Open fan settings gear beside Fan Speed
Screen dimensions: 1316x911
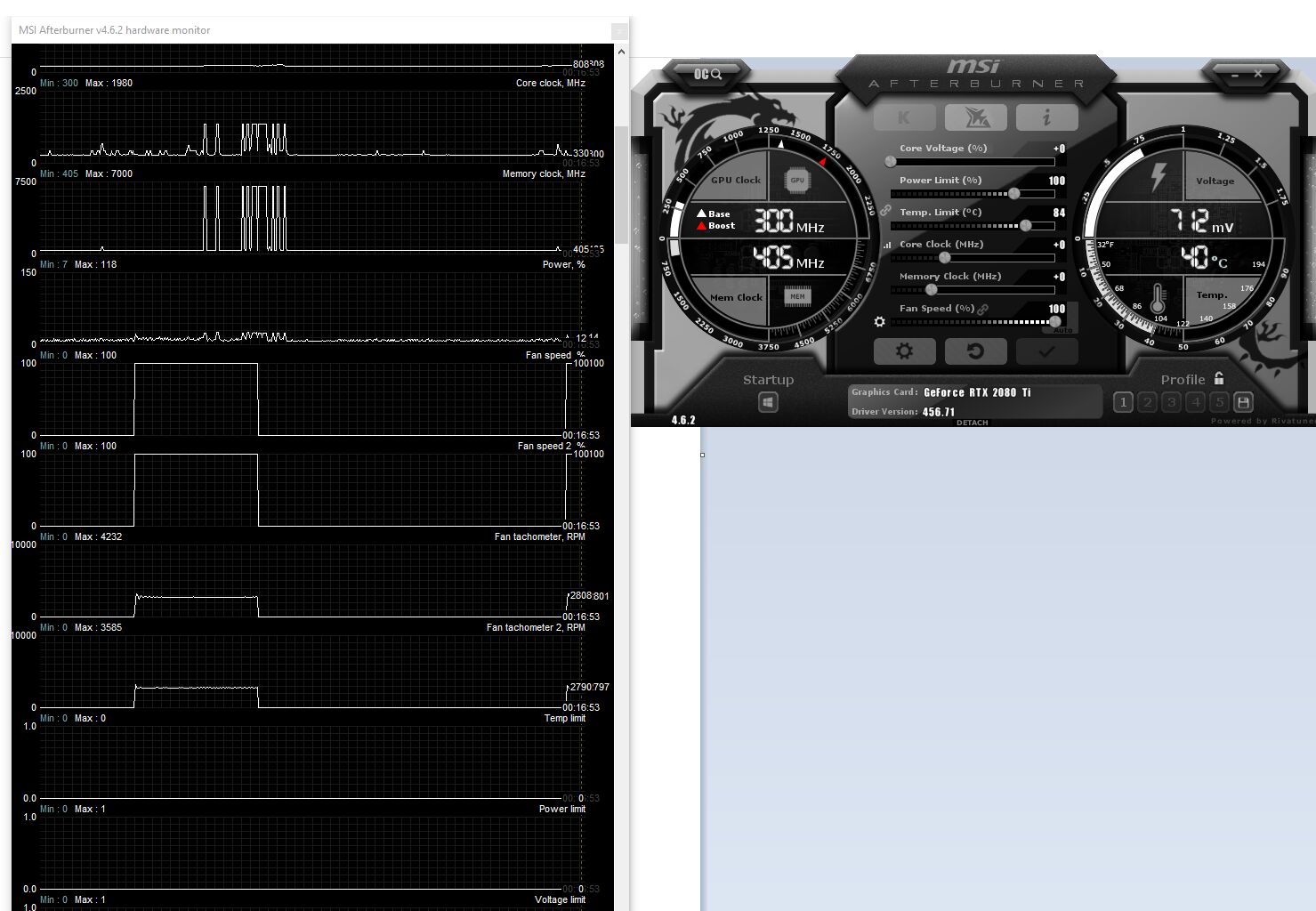point(880,321)
